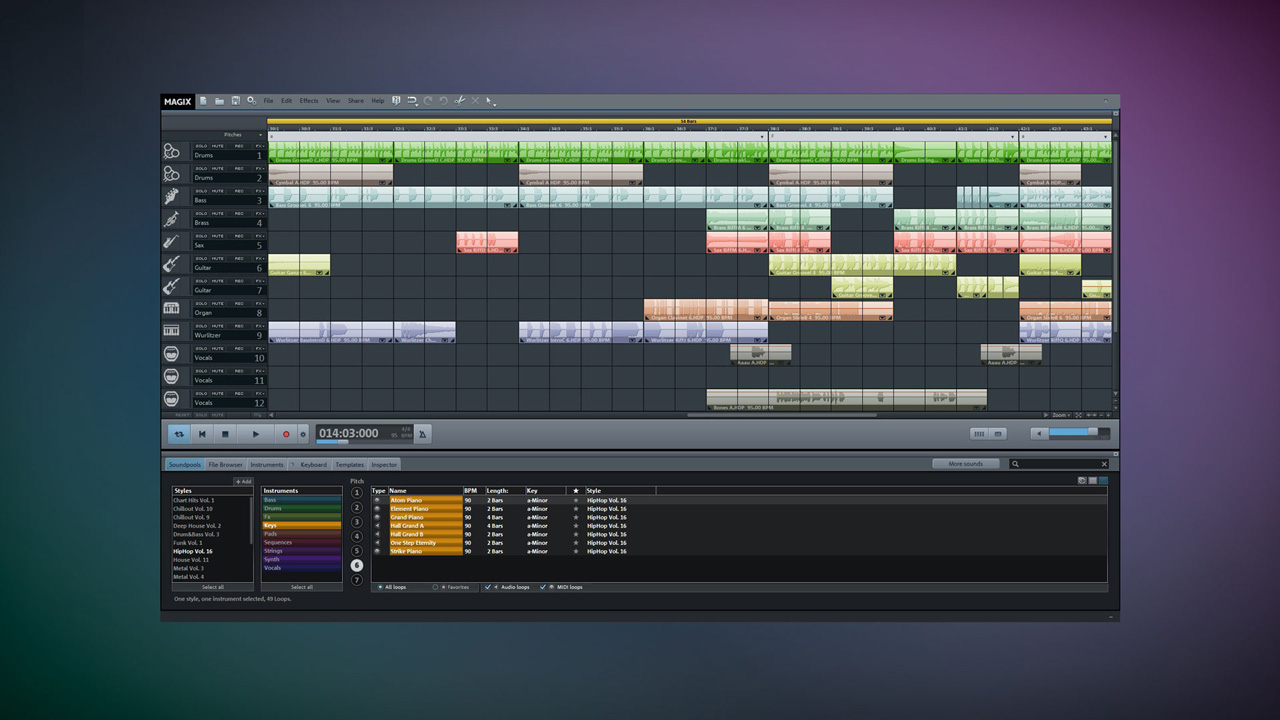Mute the Bass track
This screenshot has height=720, width=1280.
[x=218, y=189]
